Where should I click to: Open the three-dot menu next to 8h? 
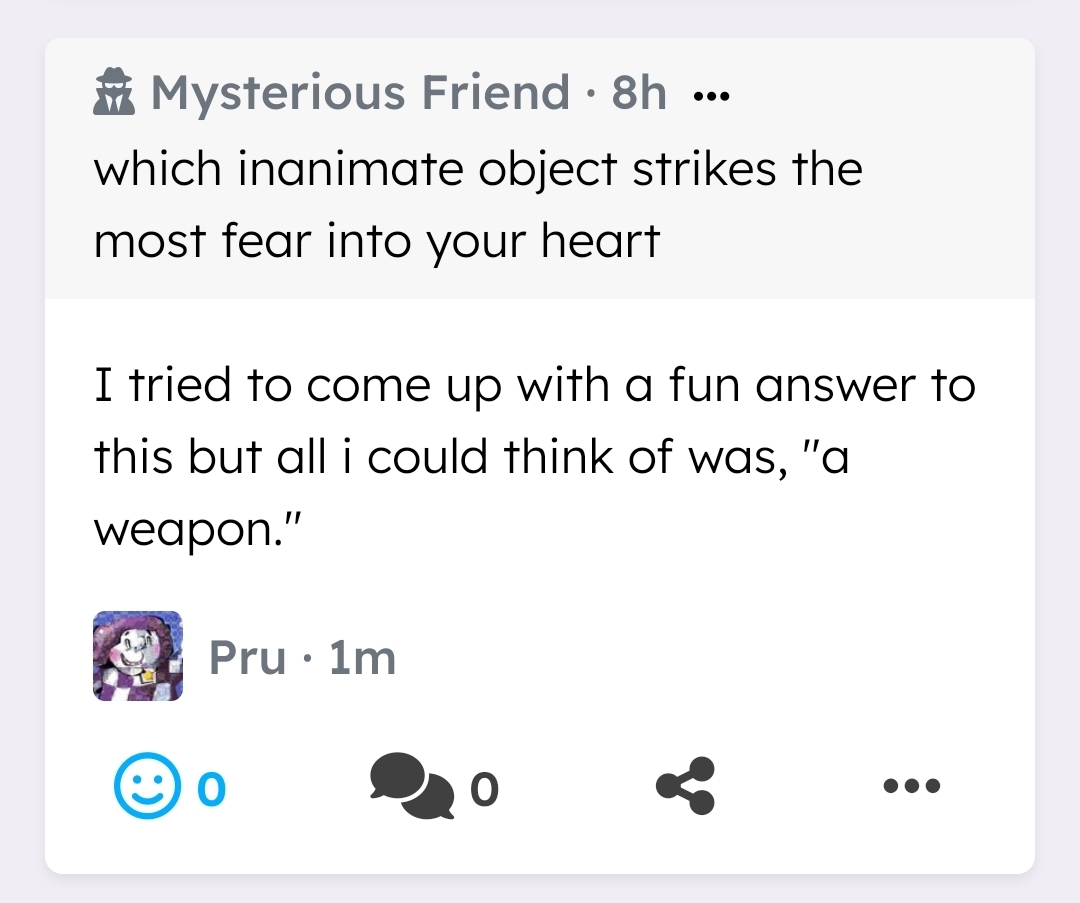coord(712,97)
